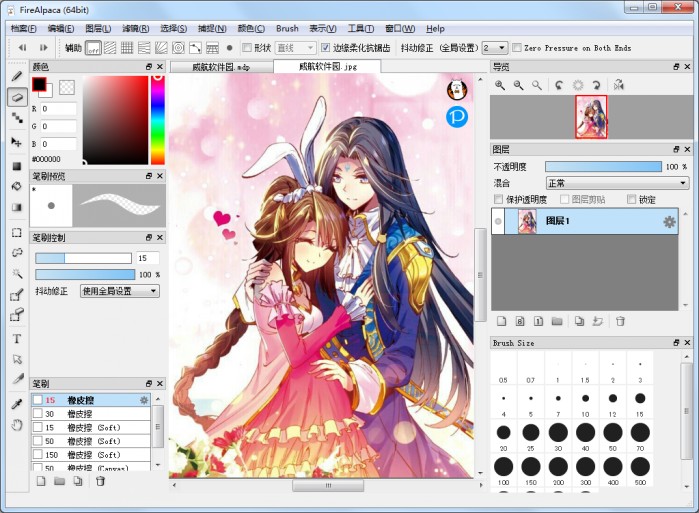
Task: Select the Dot tool in left toolbar
Action: pos(17,118)
